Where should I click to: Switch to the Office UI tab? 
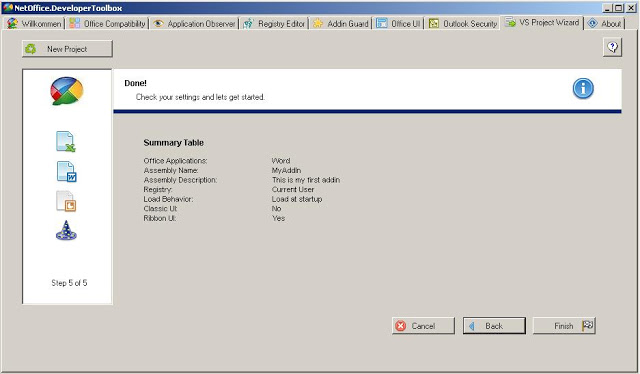(398, 24)
